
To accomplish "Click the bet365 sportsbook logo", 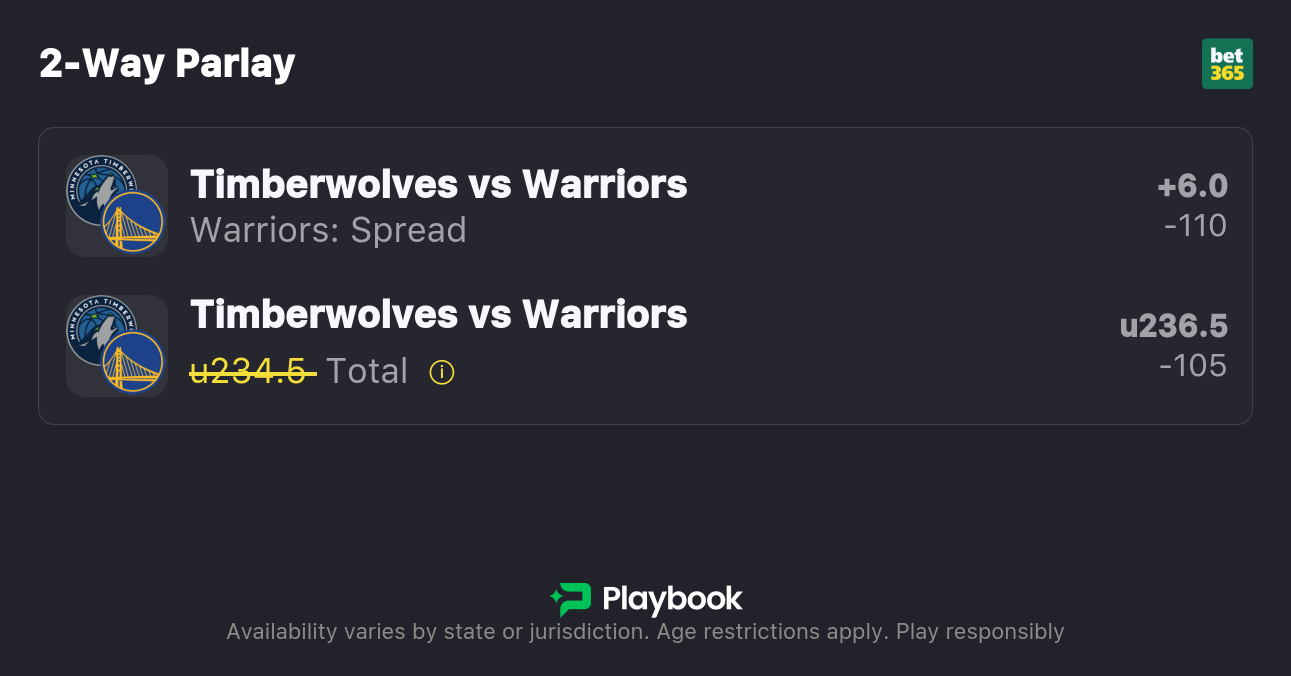I will (1226, 64).
